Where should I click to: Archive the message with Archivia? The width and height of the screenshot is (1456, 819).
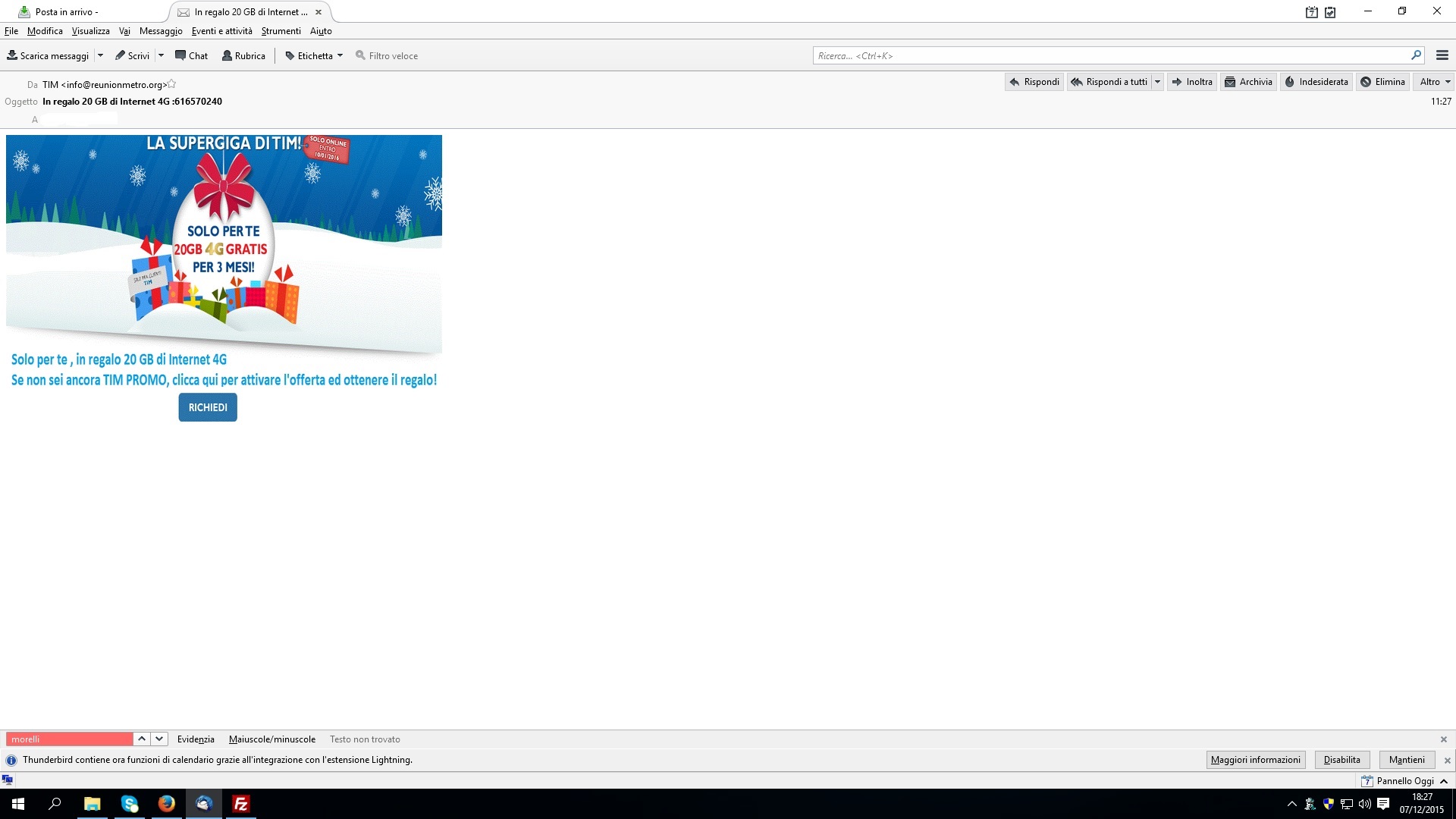click(1248, 82)
